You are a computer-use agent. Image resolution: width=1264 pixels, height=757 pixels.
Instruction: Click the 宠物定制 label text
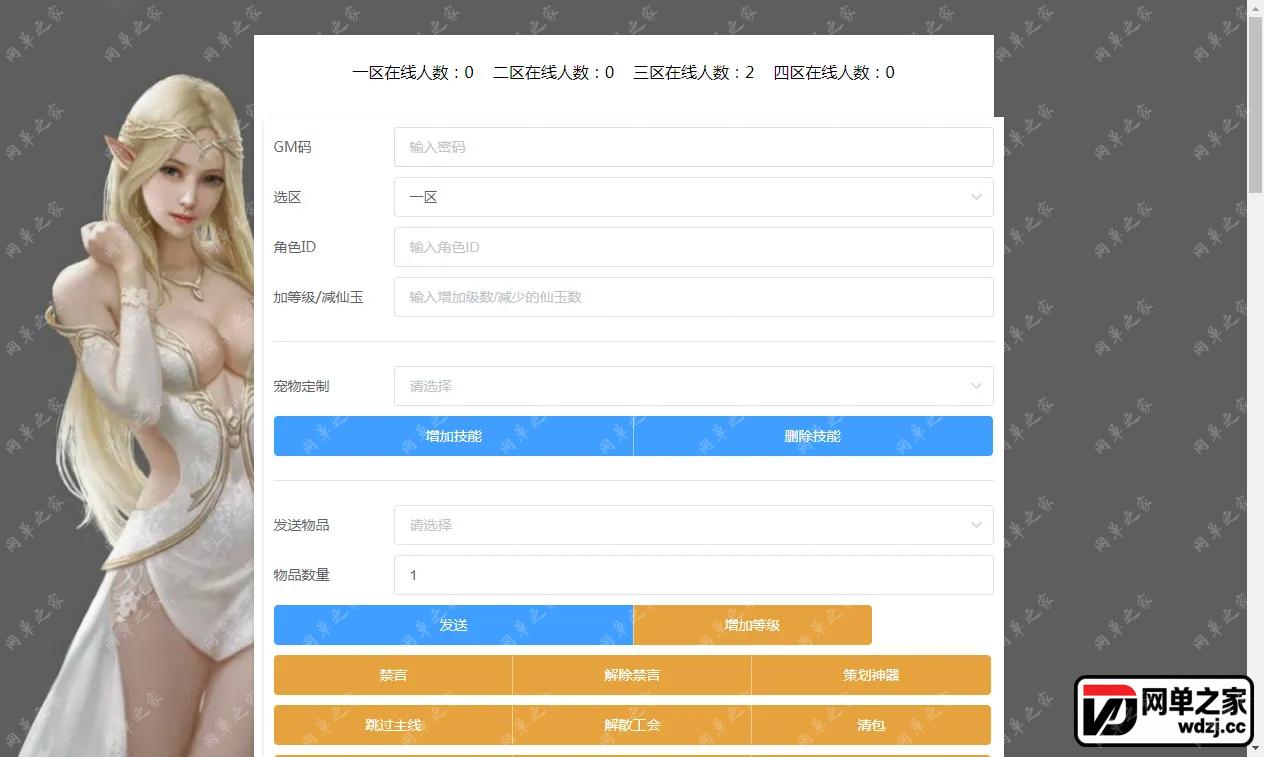click(x=301, y=386)
